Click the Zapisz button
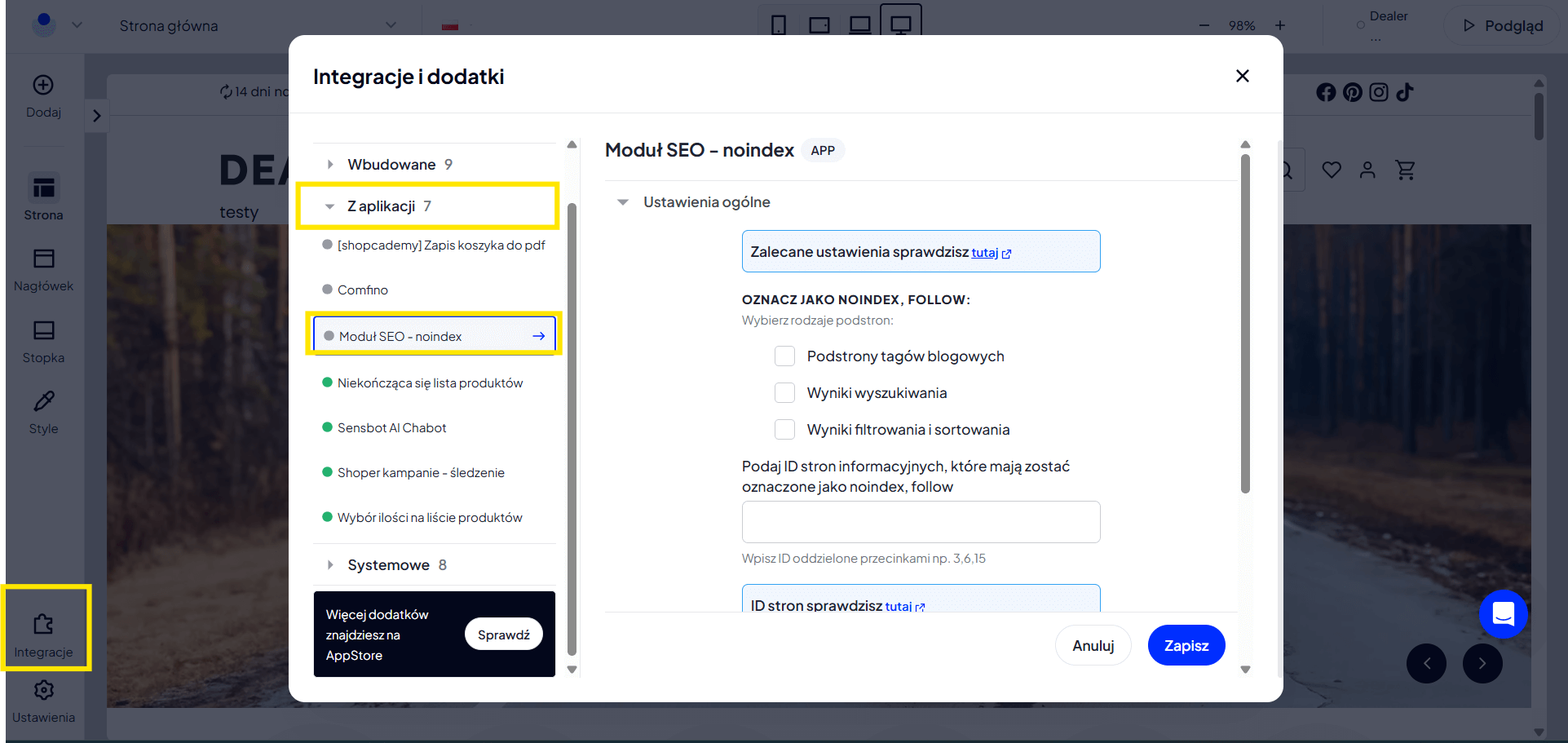Image resolution: width=1568 pixels, height=743 pixels. (1186, 646)
